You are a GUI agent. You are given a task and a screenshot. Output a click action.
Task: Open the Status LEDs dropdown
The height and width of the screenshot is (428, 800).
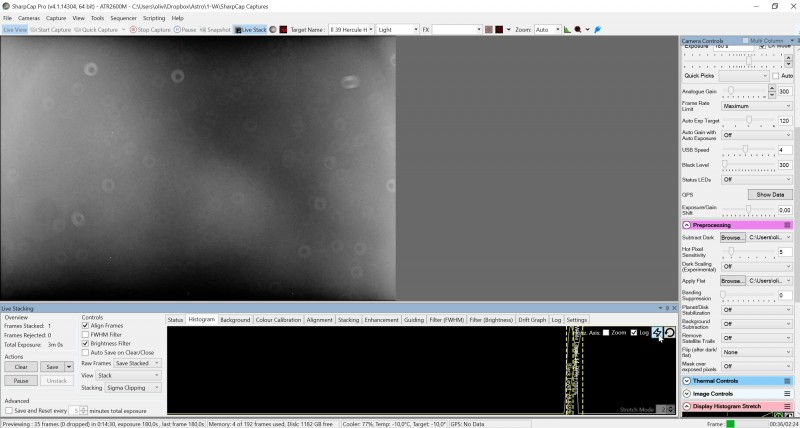click(x=757, y=180)
